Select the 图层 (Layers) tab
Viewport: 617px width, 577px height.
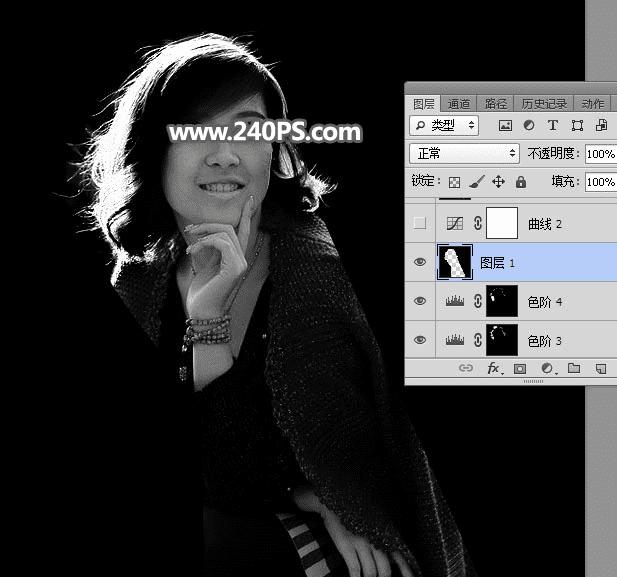[x=423, y=104]
